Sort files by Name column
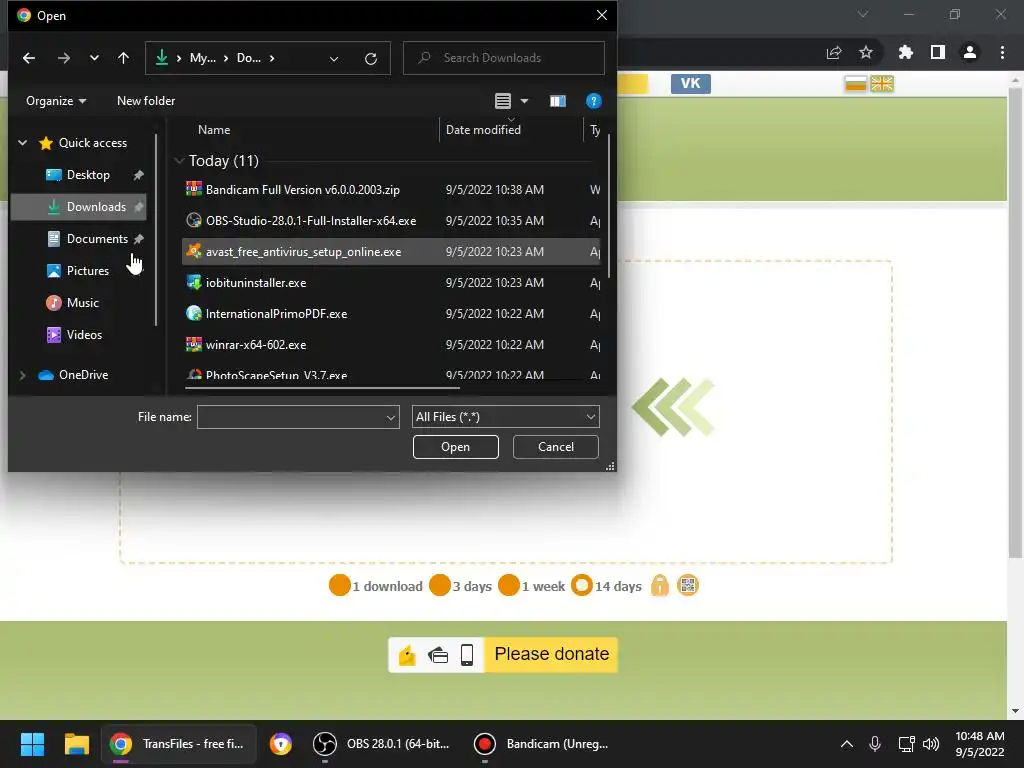Screen dimensions: 1024x768 214,130
